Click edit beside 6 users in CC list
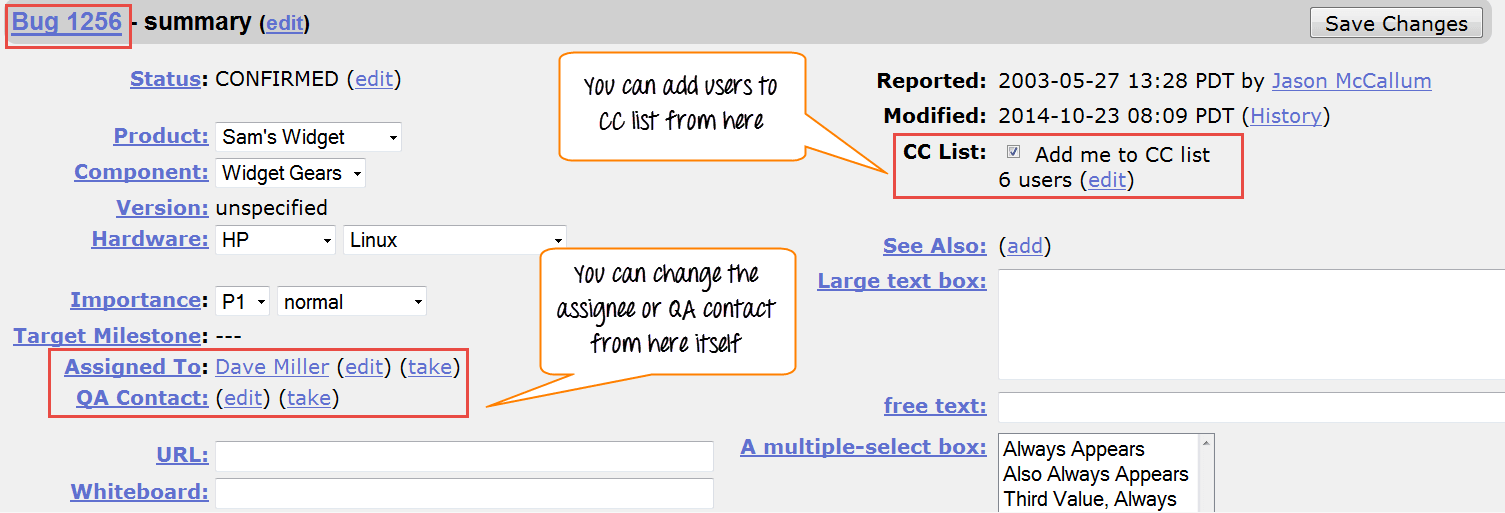 [1107, 181]
